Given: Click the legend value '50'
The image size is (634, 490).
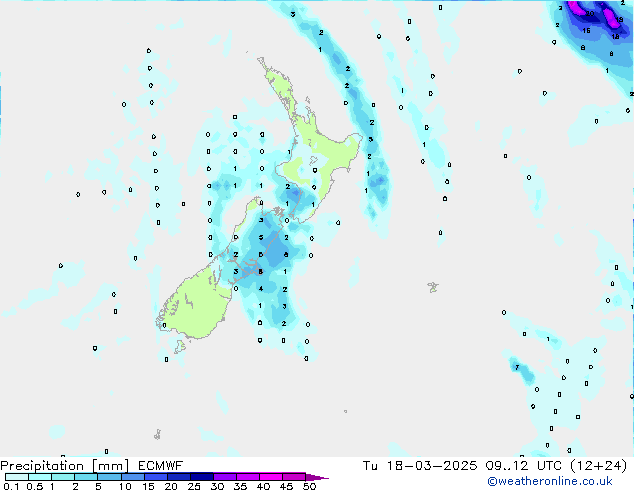Looking at the screenshot, I should pyautogui.click(x=309, y=486).
